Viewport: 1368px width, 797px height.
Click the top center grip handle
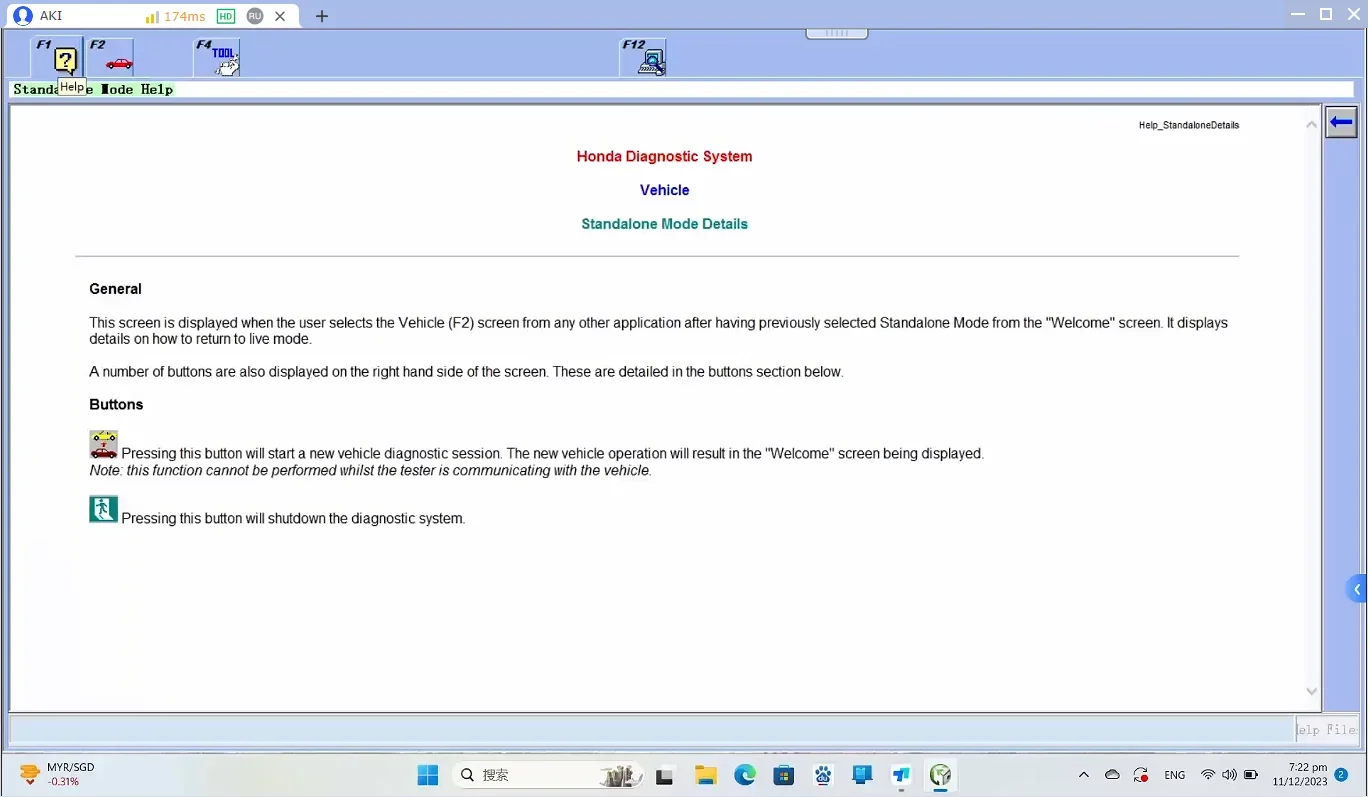click(837, 33)
